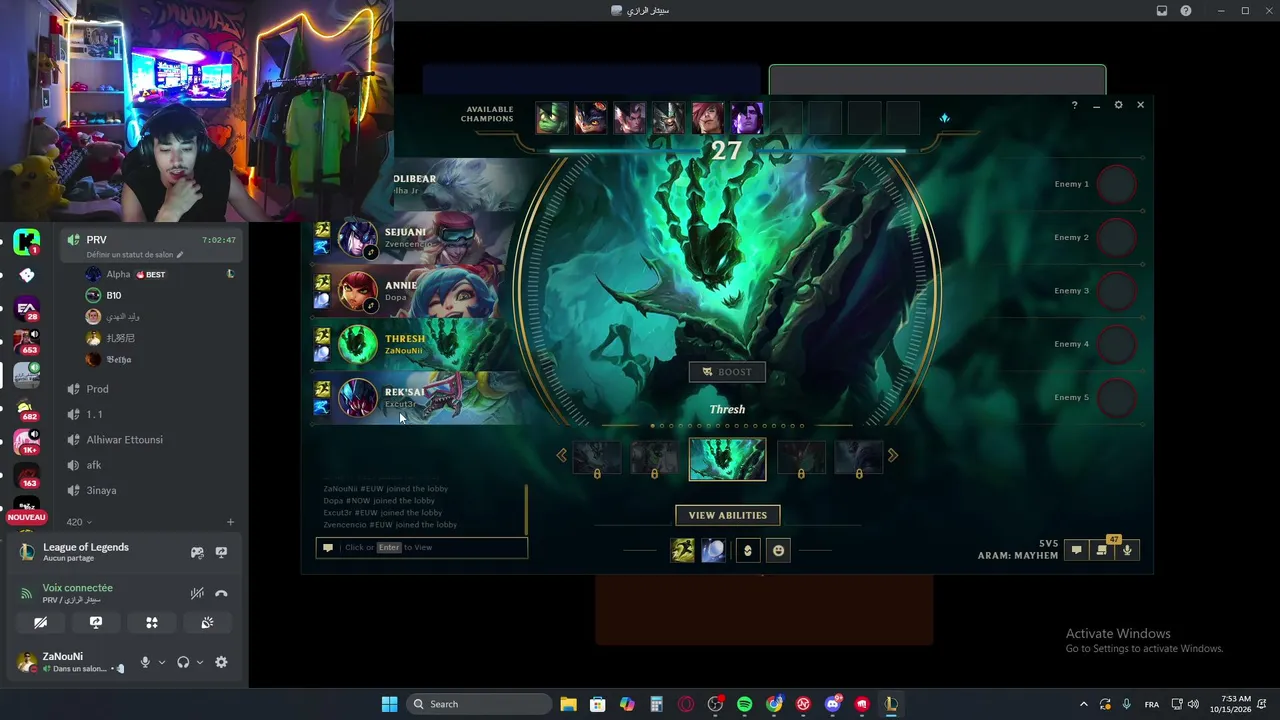Toggle Discord noise suppression
This screenshot has height=720, width=1280.
pos(197,593)
